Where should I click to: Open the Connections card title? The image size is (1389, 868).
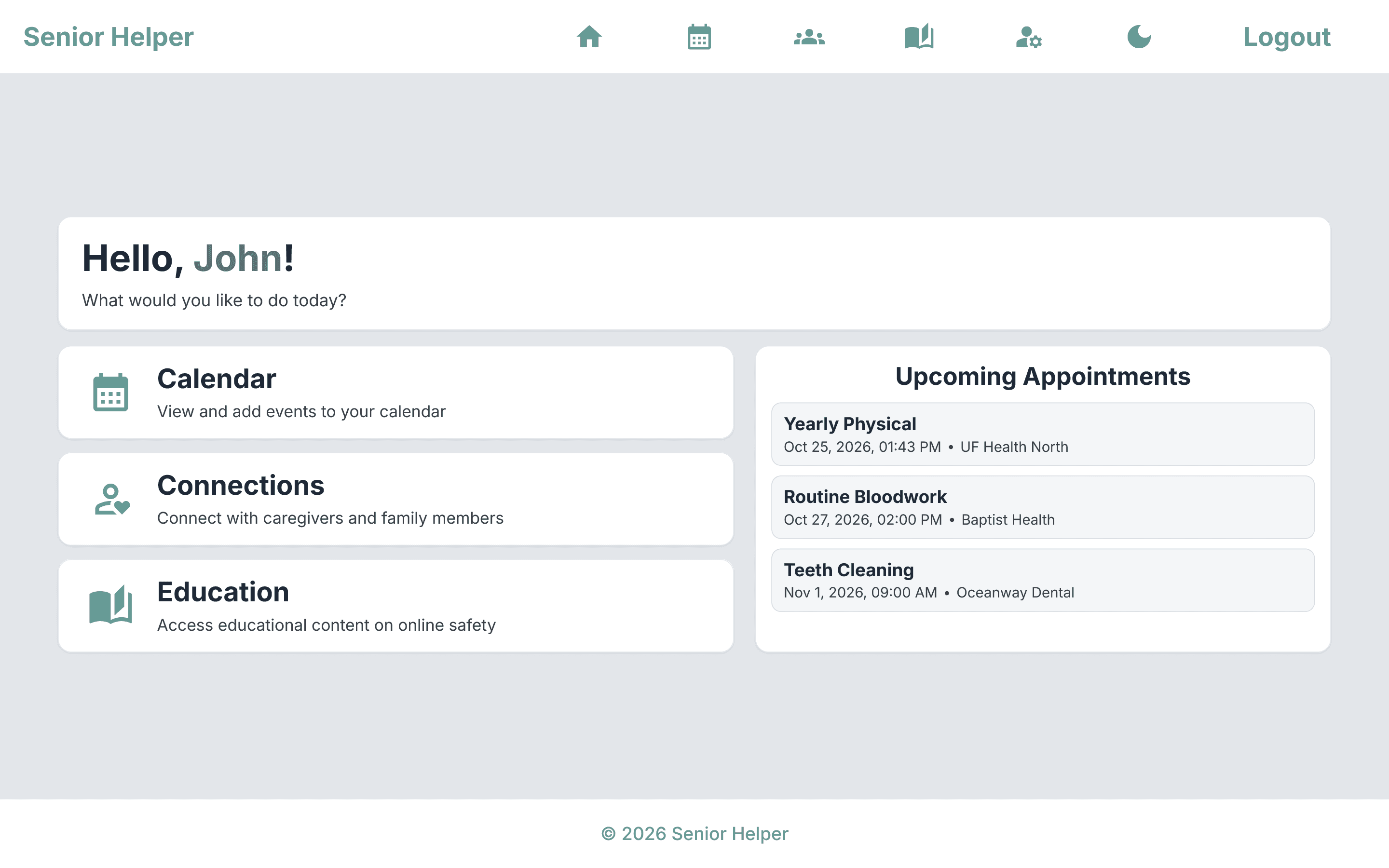241,486
